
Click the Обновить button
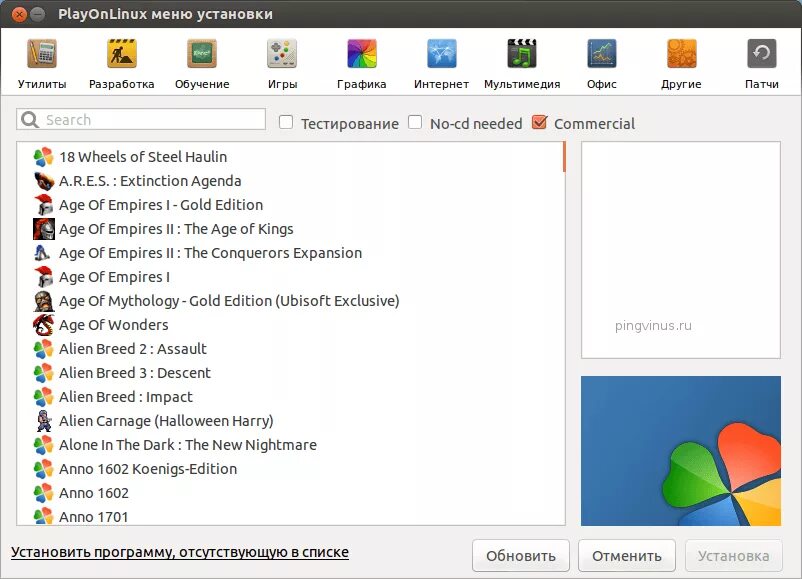click(521, 555)
